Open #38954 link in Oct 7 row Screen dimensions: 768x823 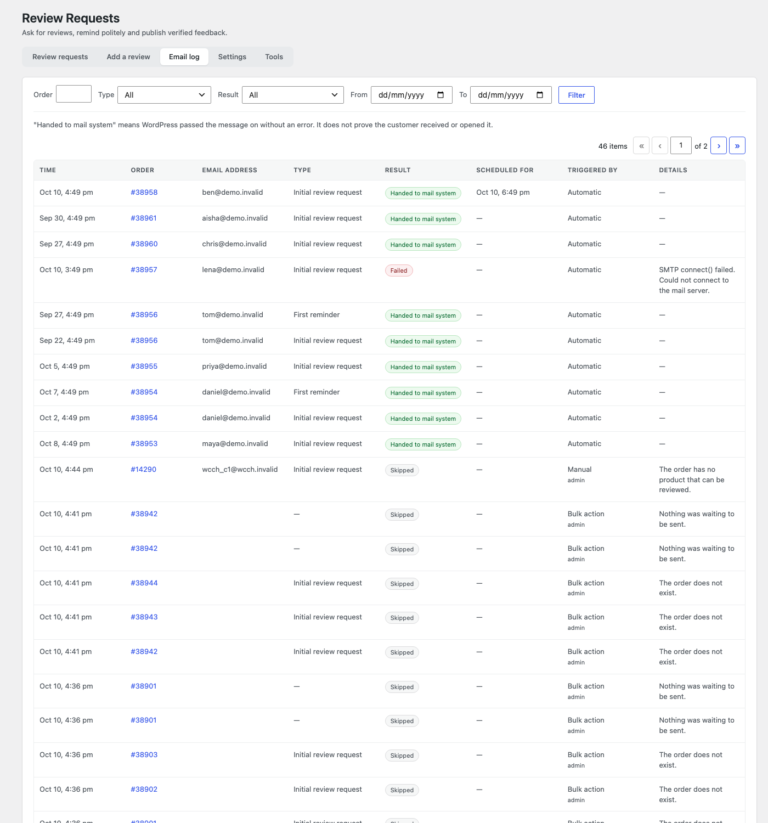tap(144, 392)
